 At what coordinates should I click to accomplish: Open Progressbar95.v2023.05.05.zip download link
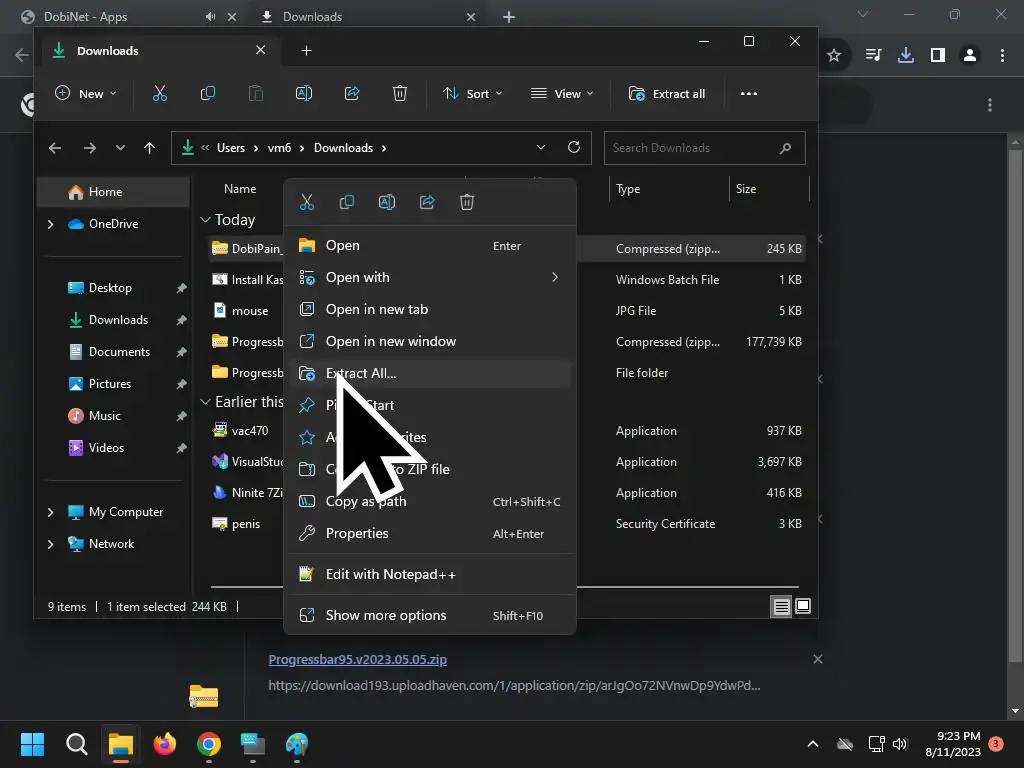coord(357,660)
